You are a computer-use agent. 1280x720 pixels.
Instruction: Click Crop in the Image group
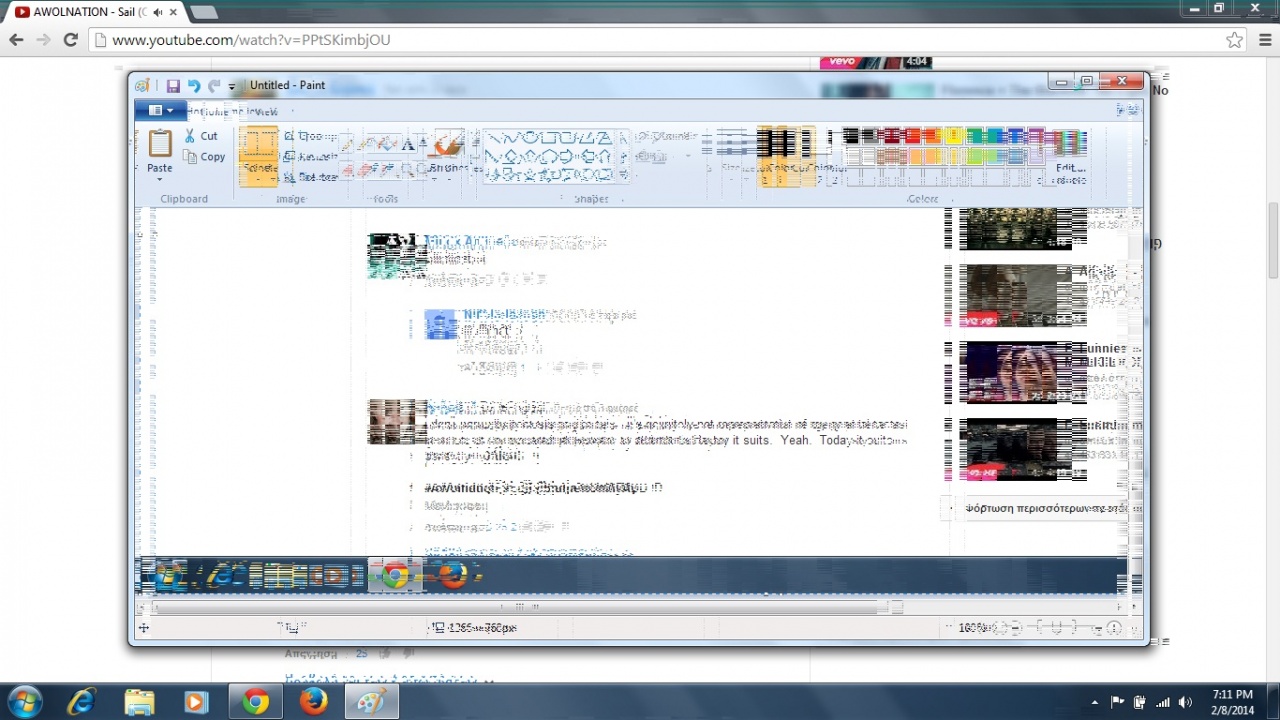click(311, 136)
